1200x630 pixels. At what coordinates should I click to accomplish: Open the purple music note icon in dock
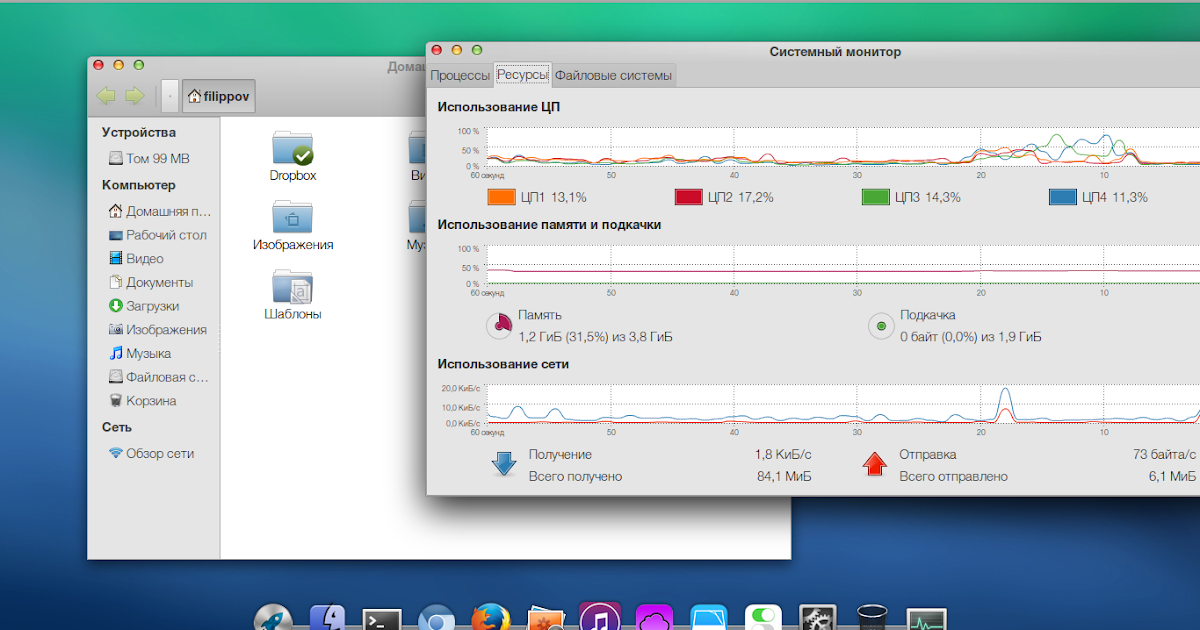click(x=600, y=617)
